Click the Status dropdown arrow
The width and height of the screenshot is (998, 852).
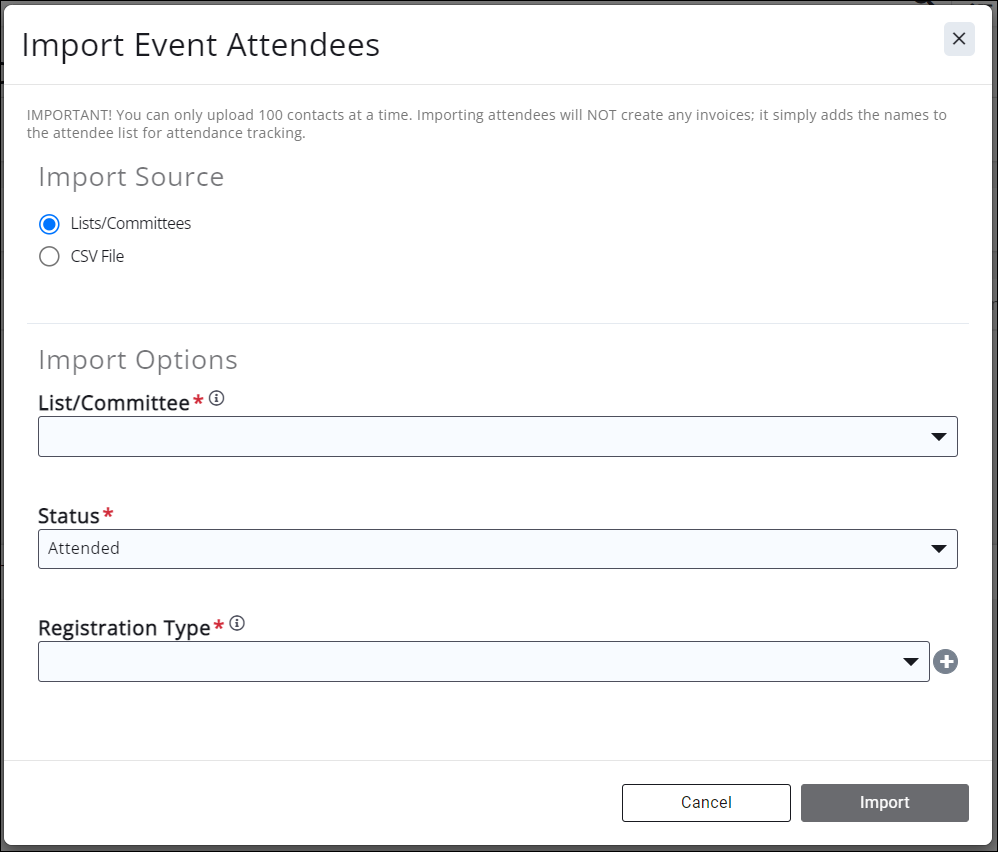point(938,549)
